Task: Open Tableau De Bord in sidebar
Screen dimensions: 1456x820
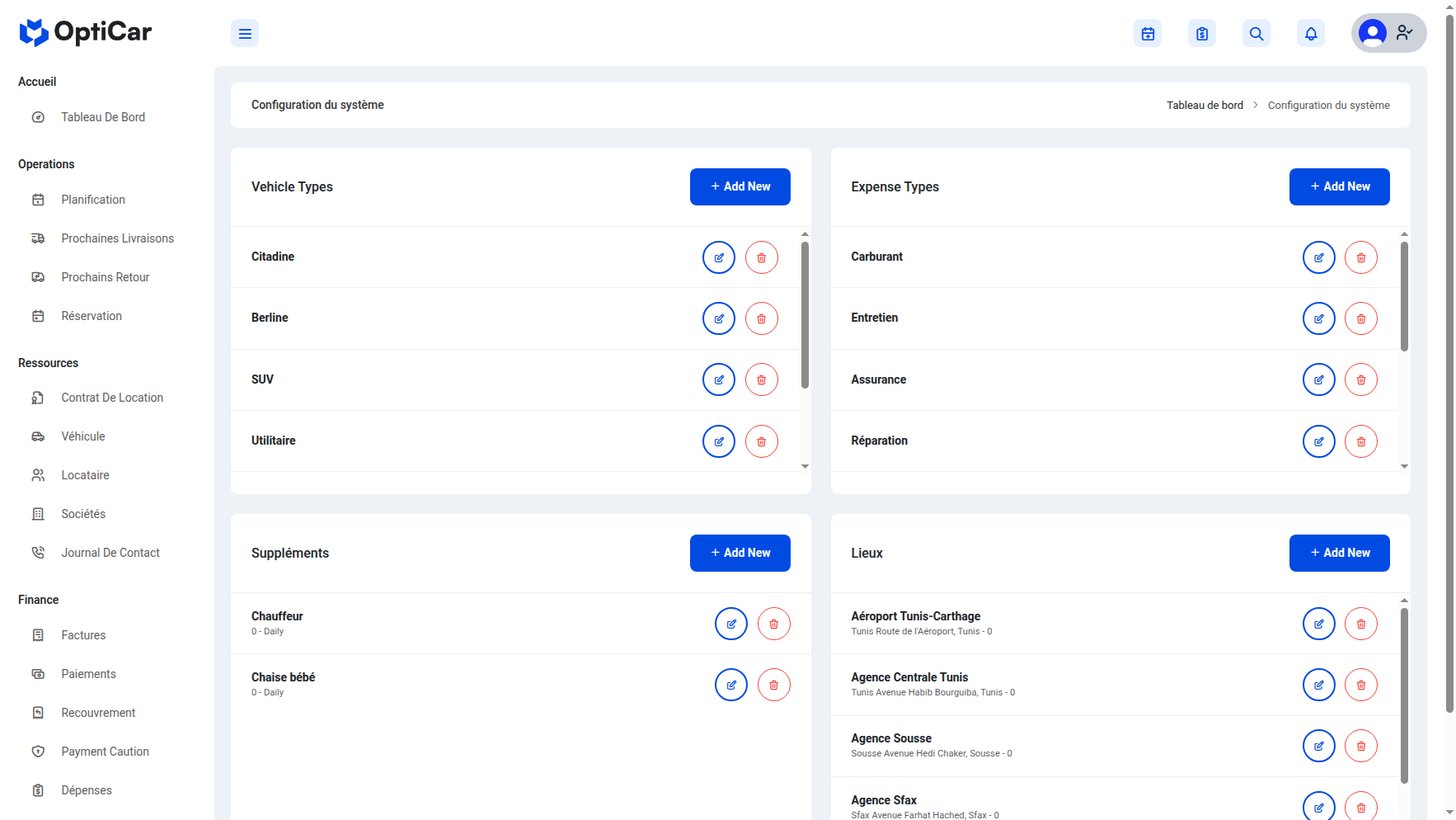Action: click(x=103, y=117)
